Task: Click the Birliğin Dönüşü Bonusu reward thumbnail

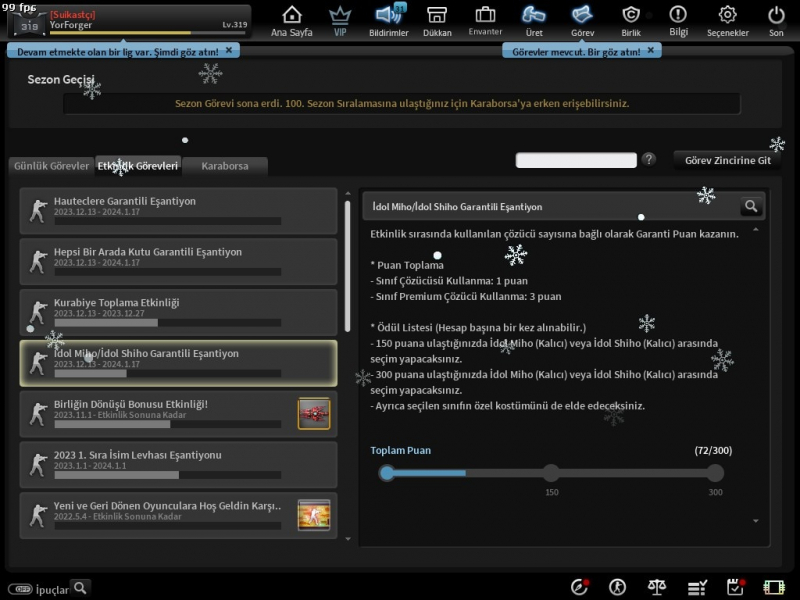Action: tap(314, 413)
